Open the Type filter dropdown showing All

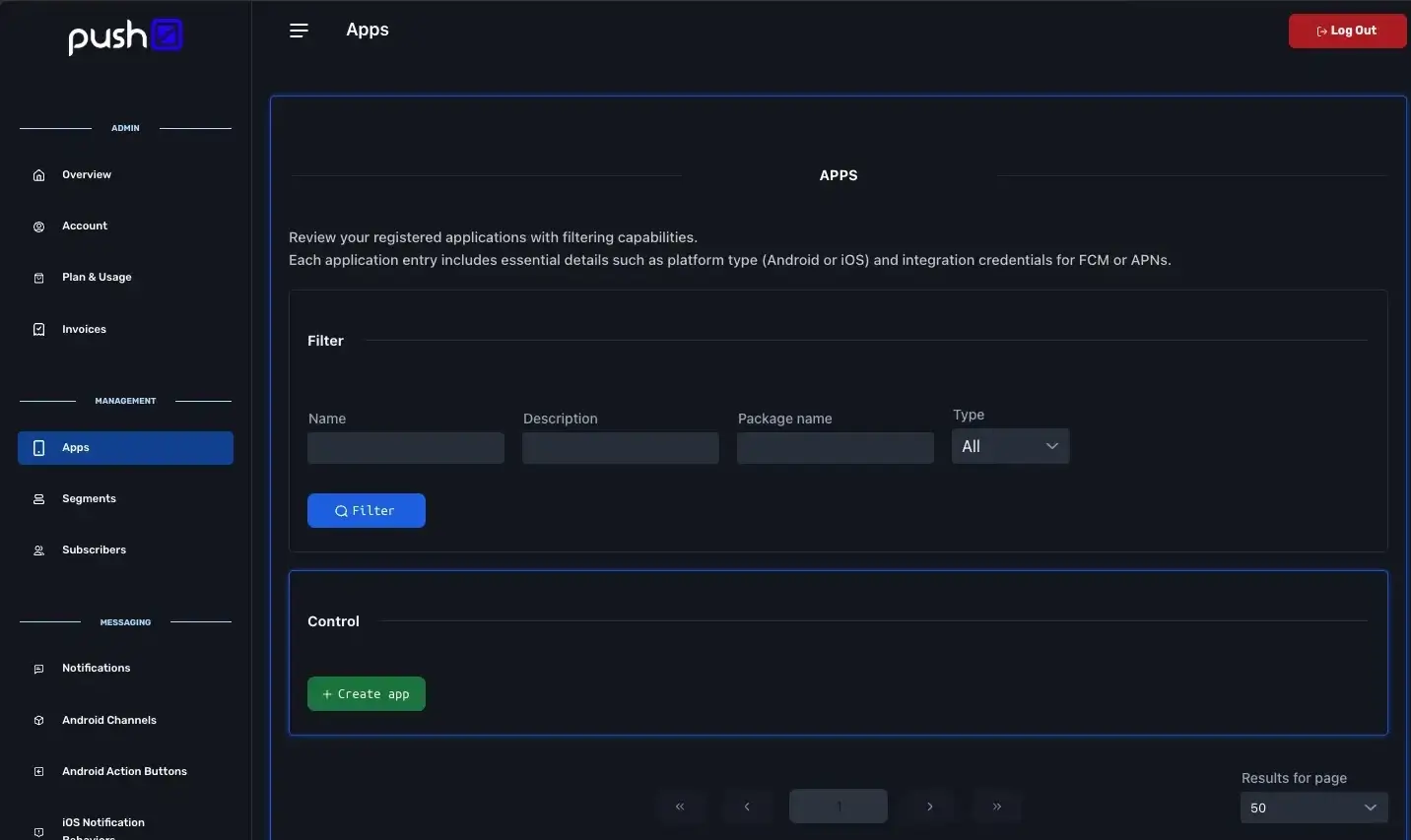(1010, 446)
